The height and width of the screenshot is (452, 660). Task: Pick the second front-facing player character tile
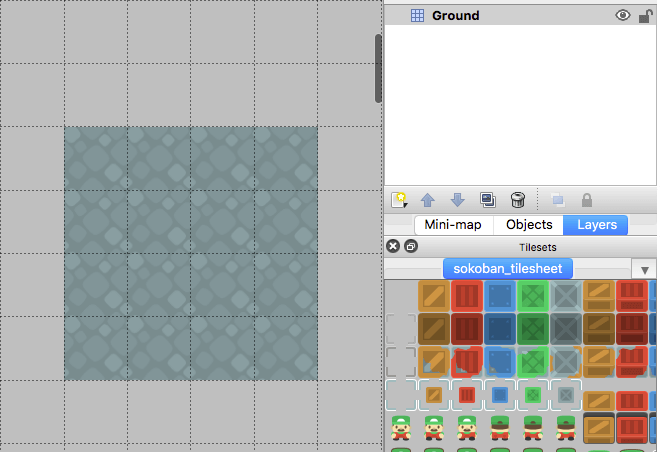[x=434, y=428]
